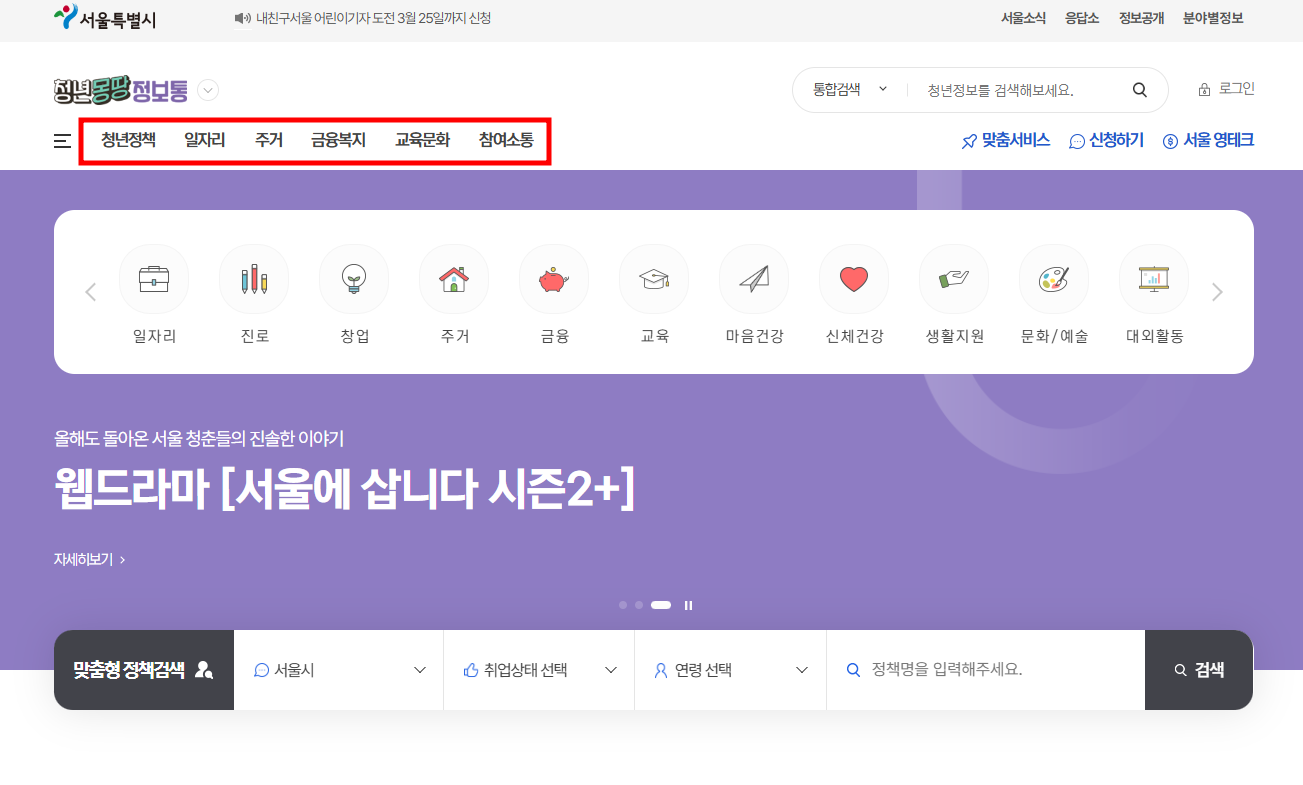Viewport: 1303px width, 785px height.
Task: Select the 금융 piggy bank icon
Action: click(x=554, y=279)
